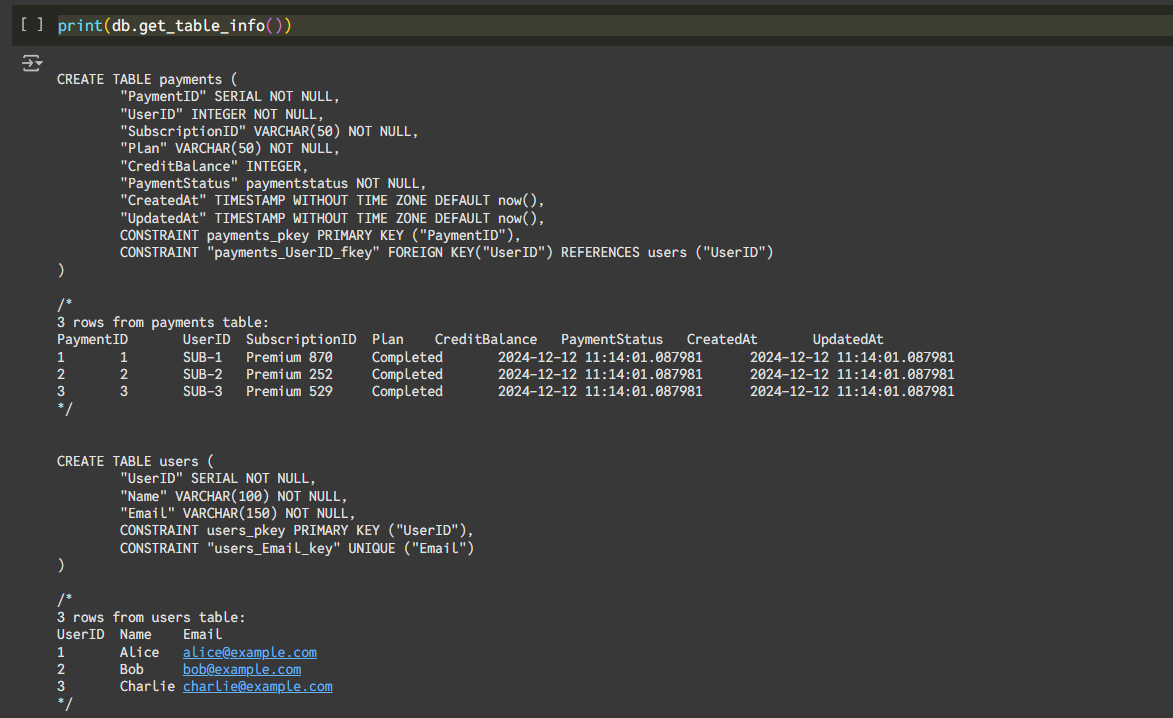
Task: Click the 'CreditBalance' column header
Action: [x=486, y=340]
